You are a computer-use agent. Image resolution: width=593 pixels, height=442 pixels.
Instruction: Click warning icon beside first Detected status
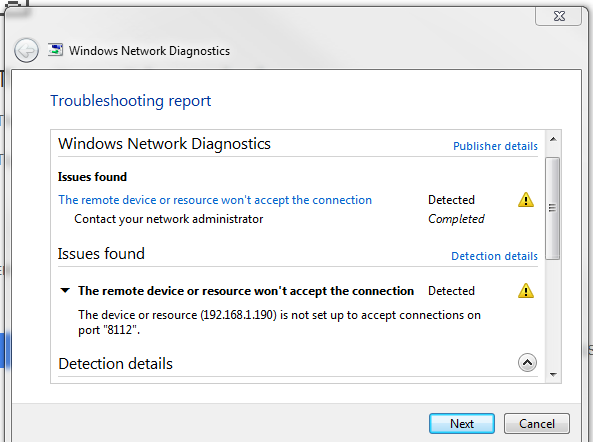point(525,200)
